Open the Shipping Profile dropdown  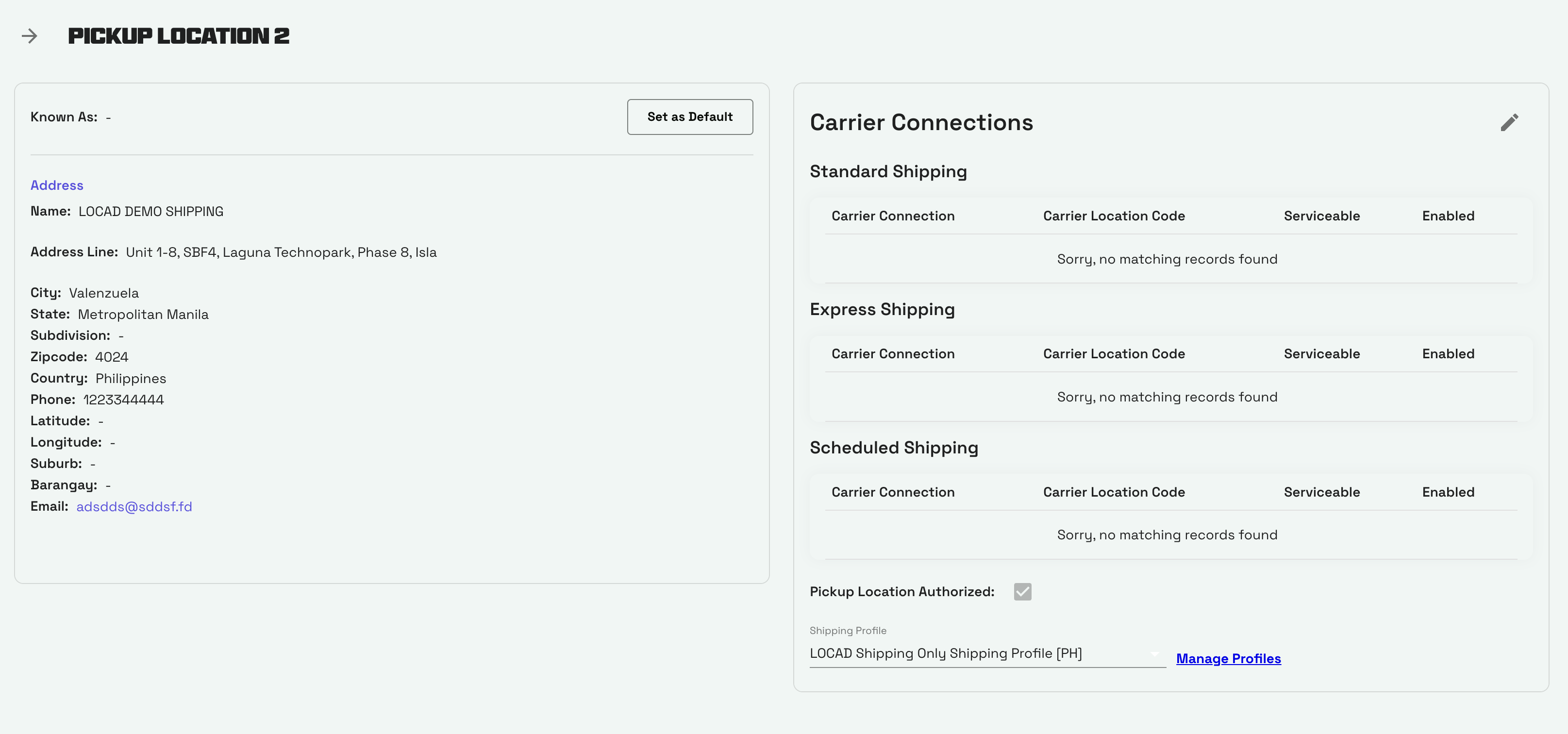click(974, 654)
